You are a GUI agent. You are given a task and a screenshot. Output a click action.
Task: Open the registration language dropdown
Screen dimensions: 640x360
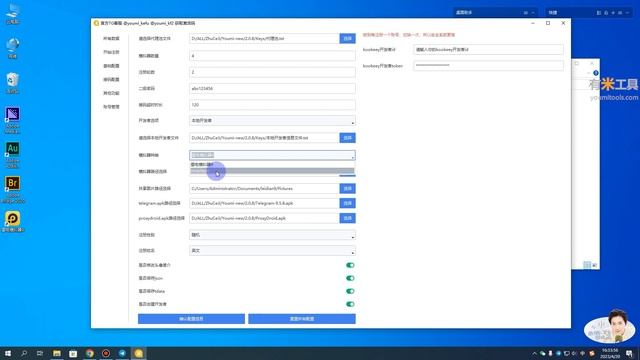point(272,251)
